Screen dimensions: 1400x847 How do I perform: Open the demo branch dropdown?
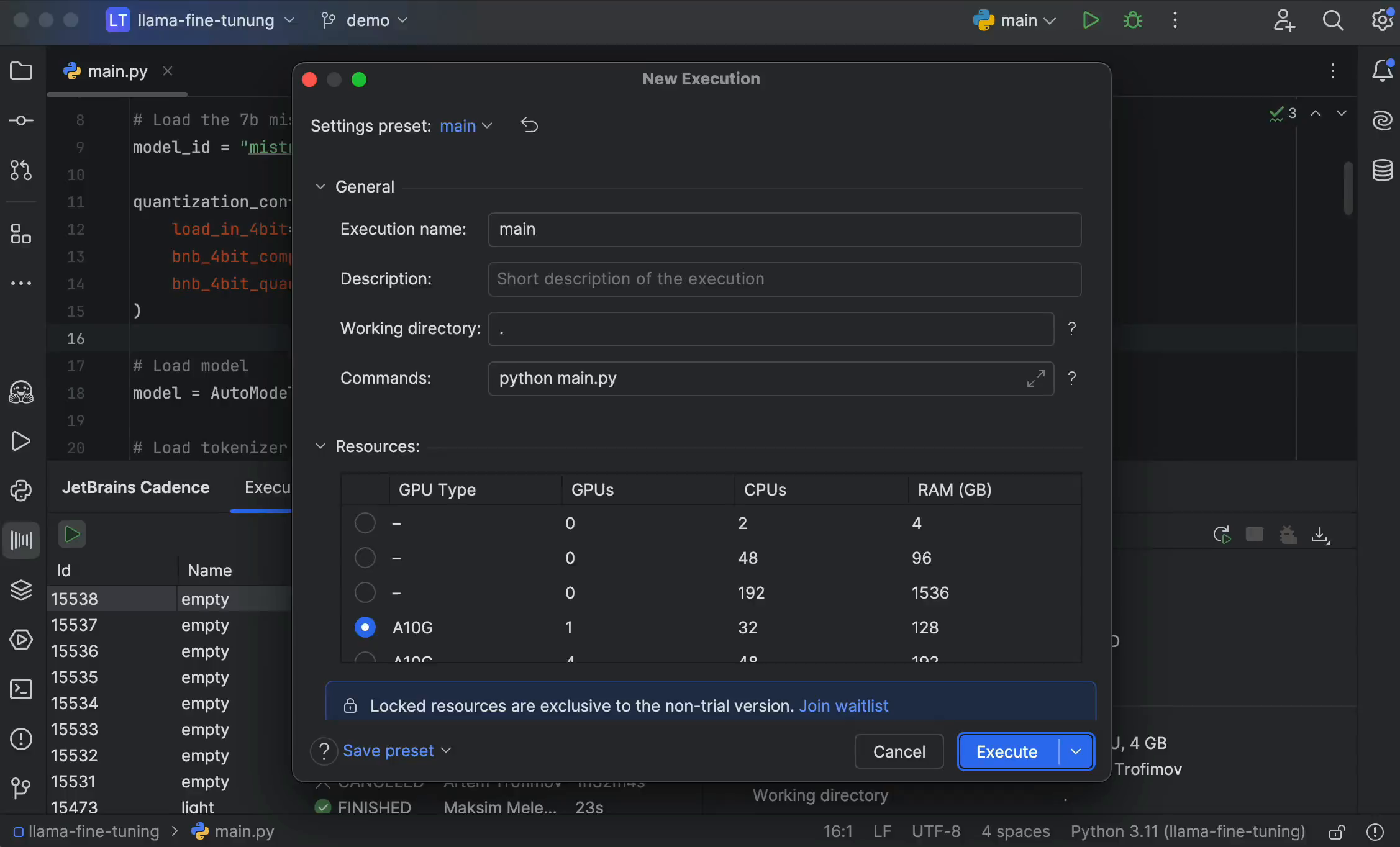pos(365,20)
